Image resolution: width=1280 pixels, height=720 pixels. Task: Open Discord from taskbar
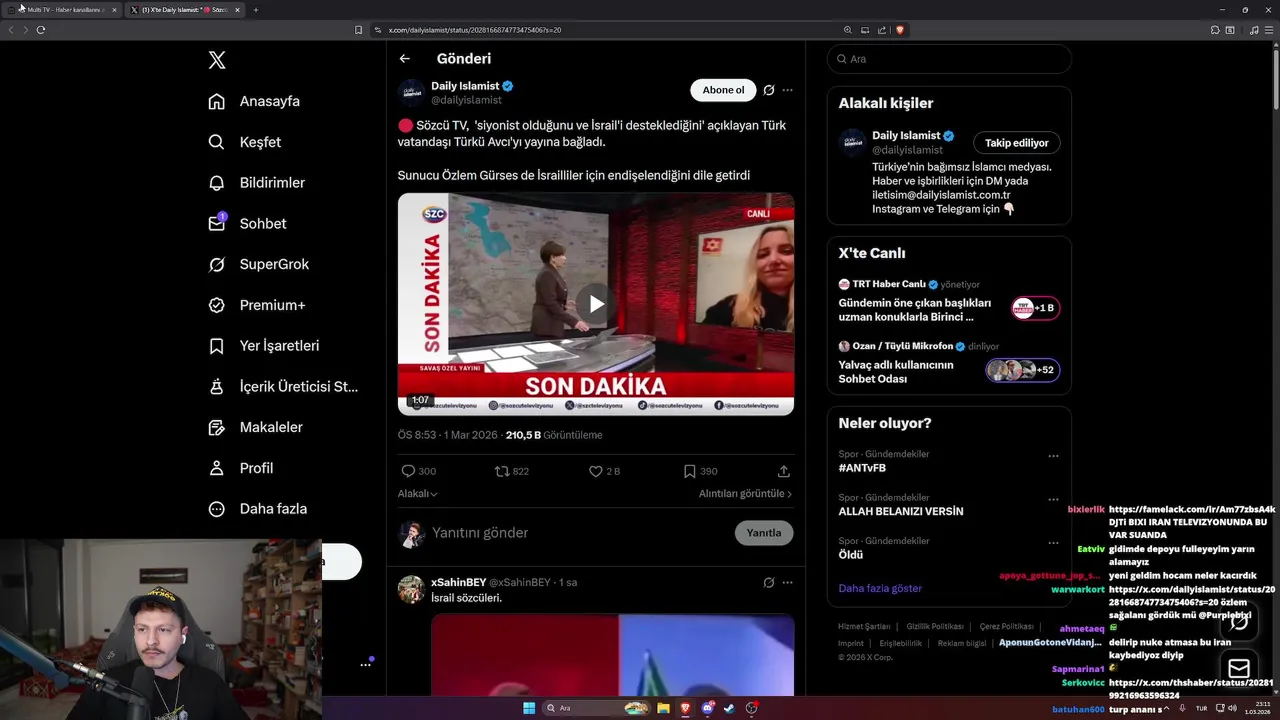click(x=708, y=708)
